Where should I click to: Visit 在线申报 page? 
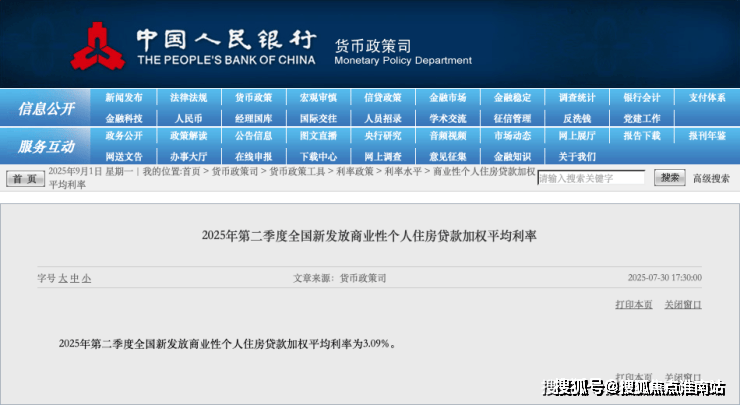tap(253, 156)
